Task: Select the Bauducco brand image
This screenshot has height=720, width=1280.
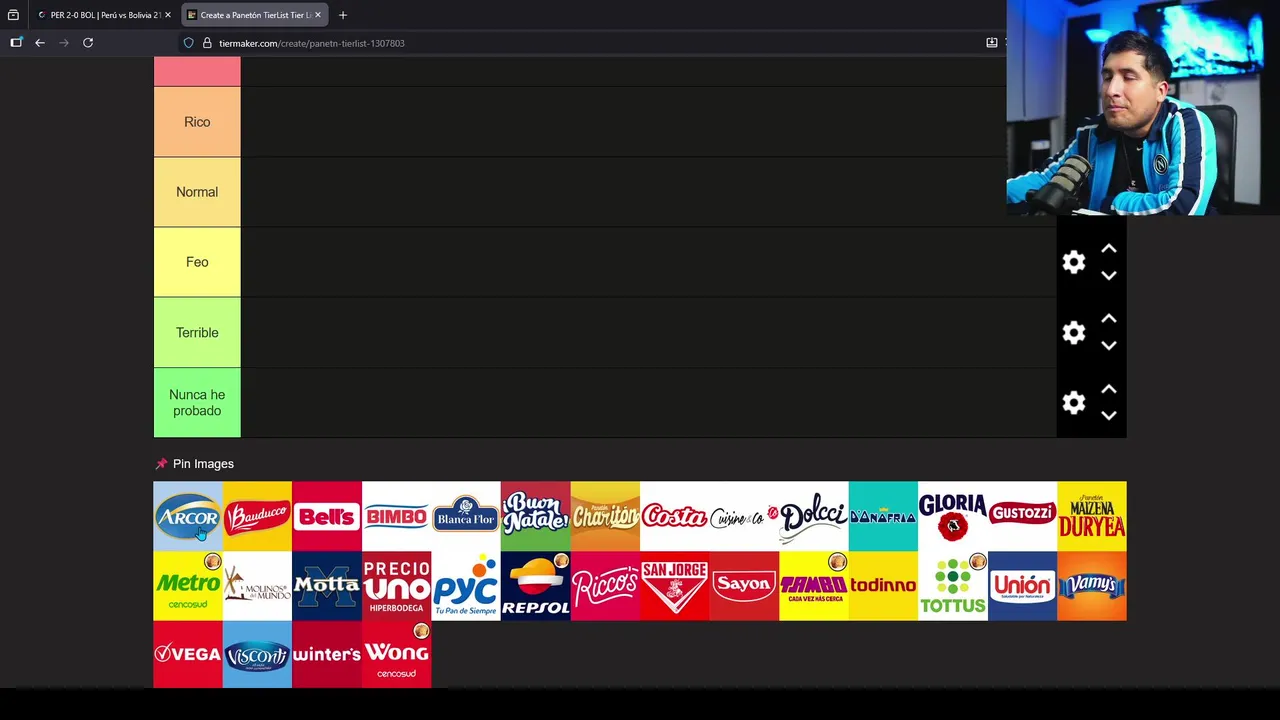Action: pos(257,516)
